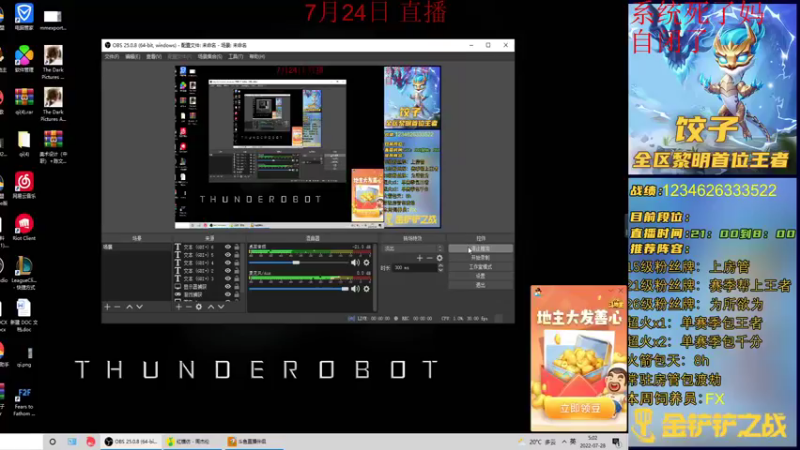This screenshot has height=450, width=800.
Task: Open the 场景集合(S) menu in OBS
Action: 210,57
